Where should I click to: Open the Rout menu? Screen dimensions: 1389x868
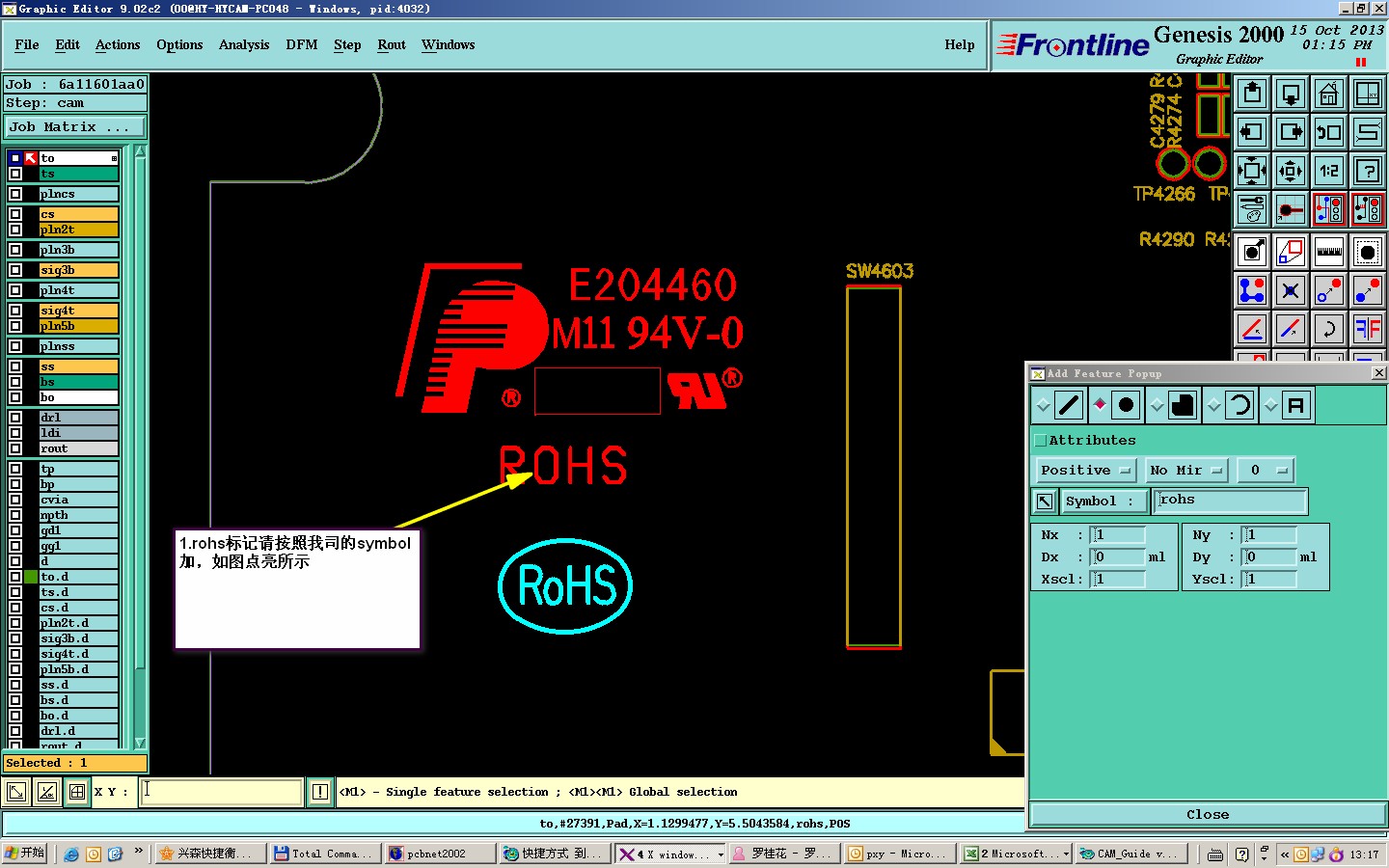pos(392,45)
